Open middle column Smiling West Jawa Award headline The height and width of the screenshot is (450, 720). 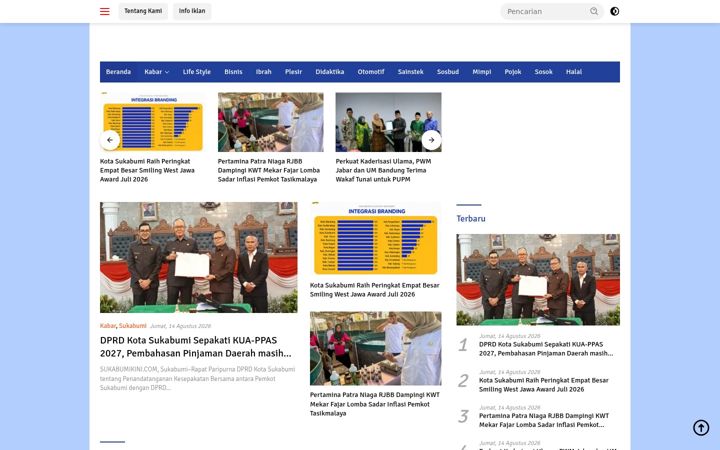(375, 290)
